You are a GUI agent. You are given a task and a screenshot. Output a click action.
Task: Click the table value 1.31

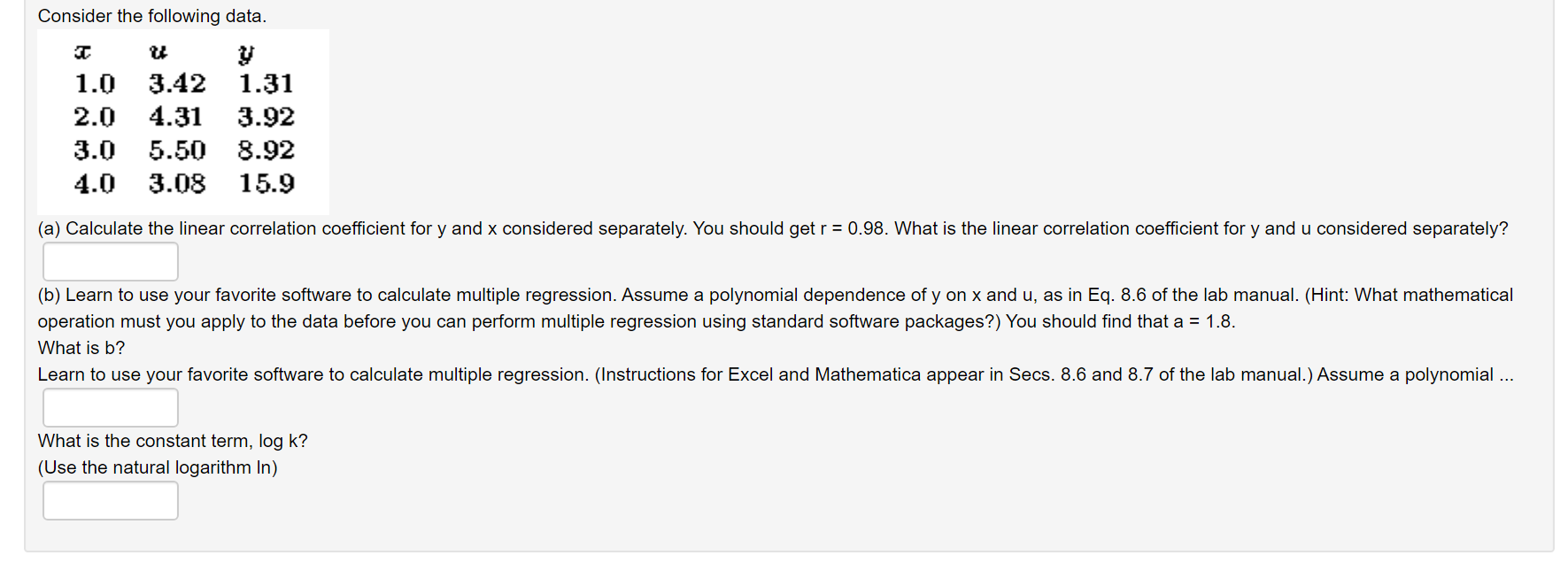point(265,84)
